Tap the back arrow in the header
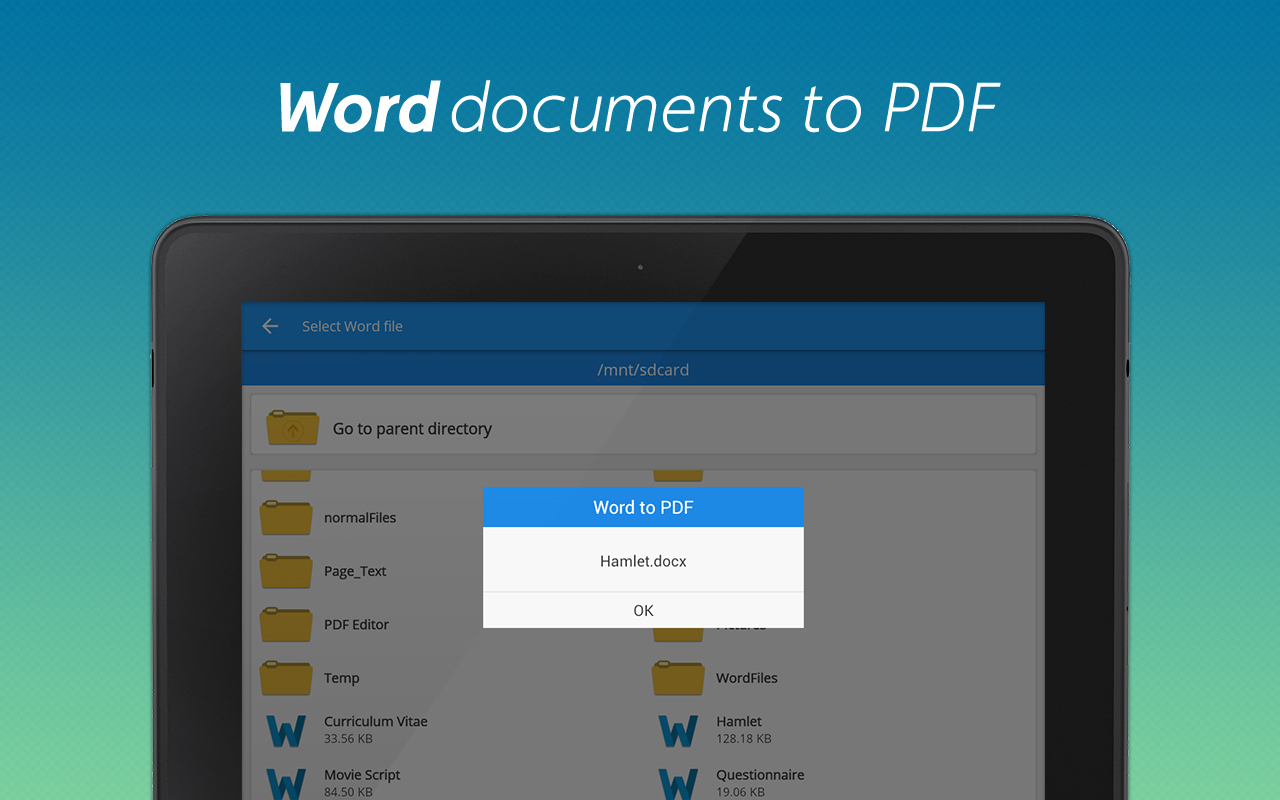This screenshot has height=800, width=1280. click(x=270, y=325)
